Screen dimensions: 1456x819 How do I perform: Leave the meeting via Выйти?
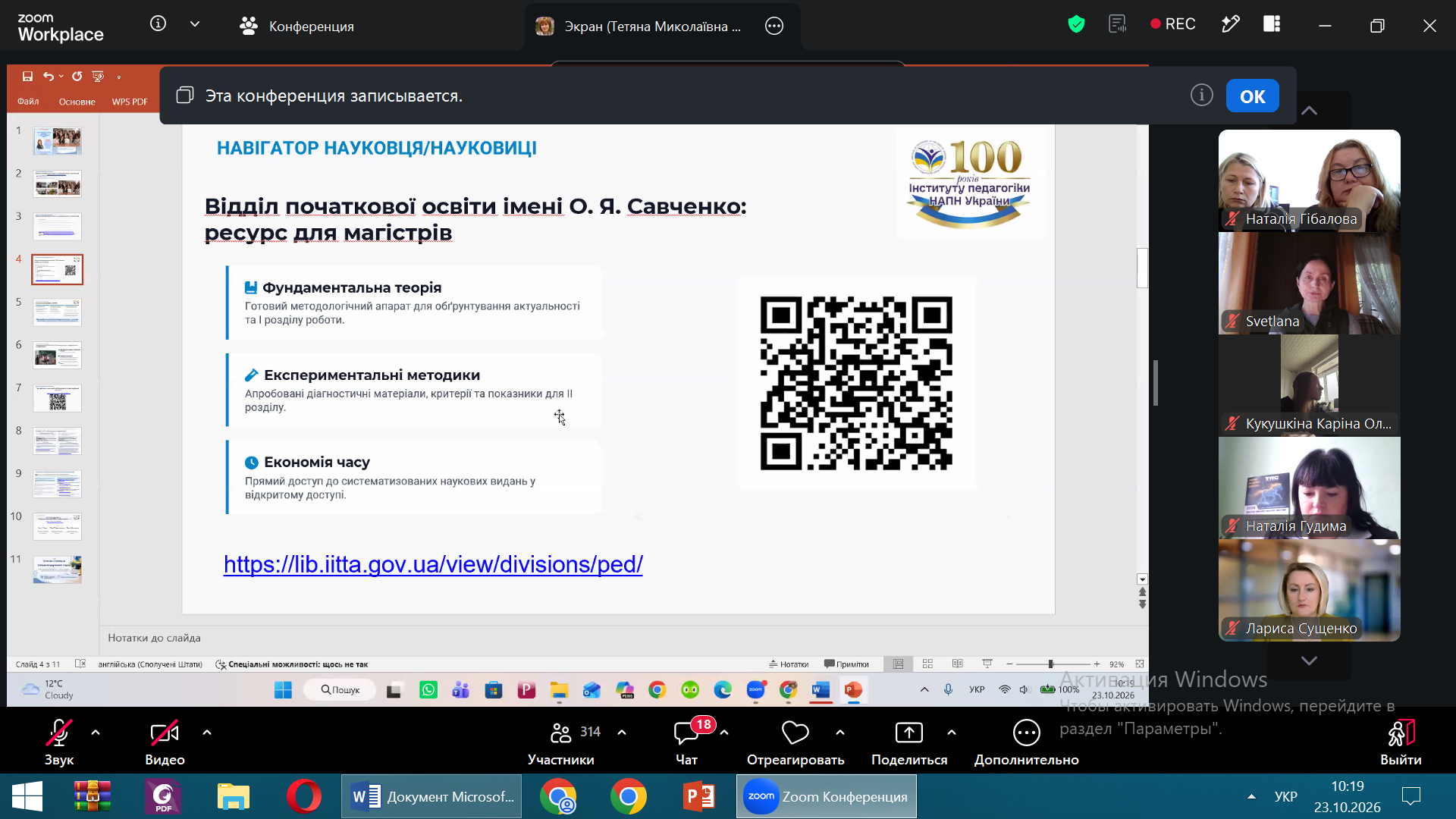(x=1401, y=742)
